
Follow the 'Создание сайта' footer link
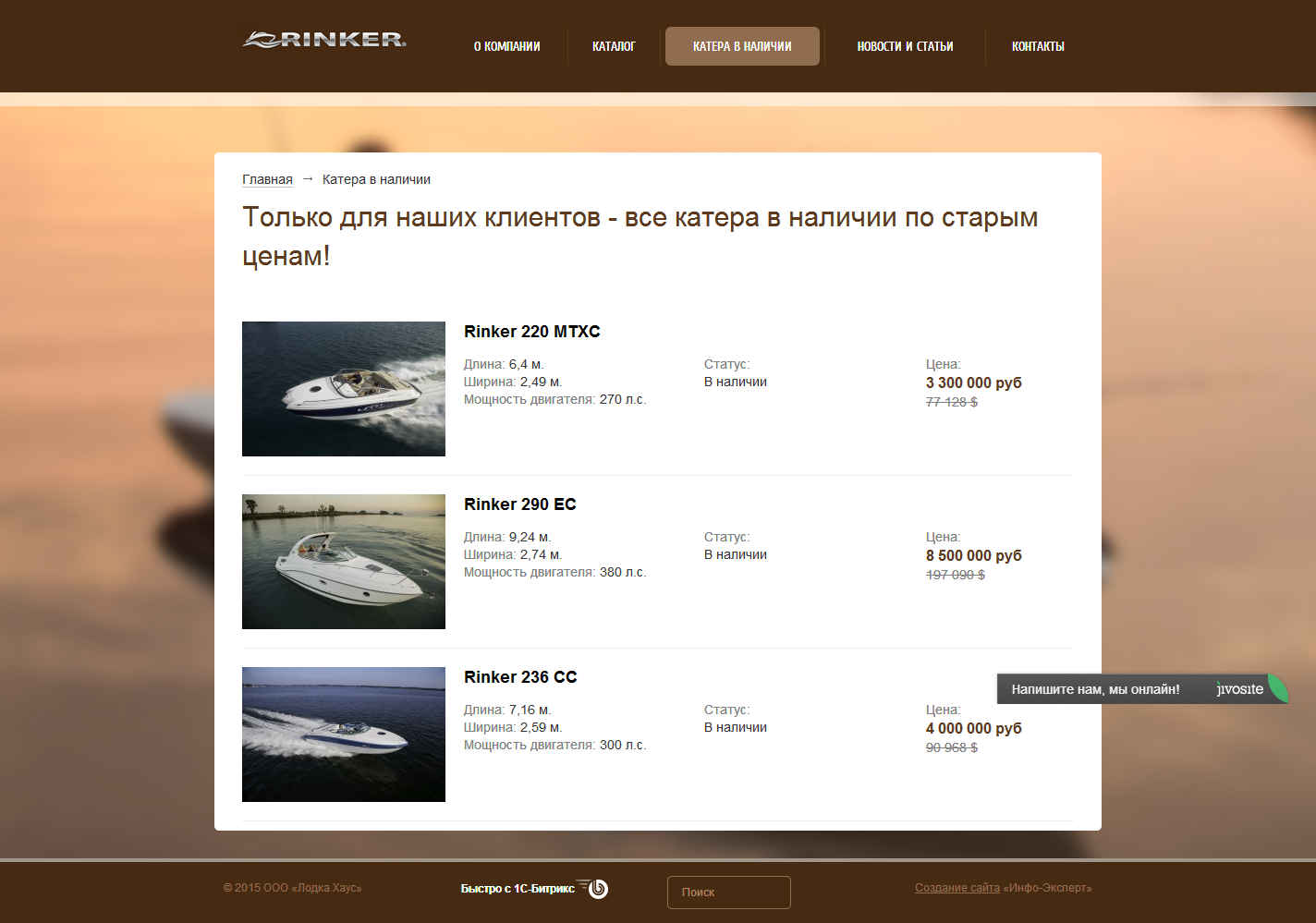click(957, 888)
